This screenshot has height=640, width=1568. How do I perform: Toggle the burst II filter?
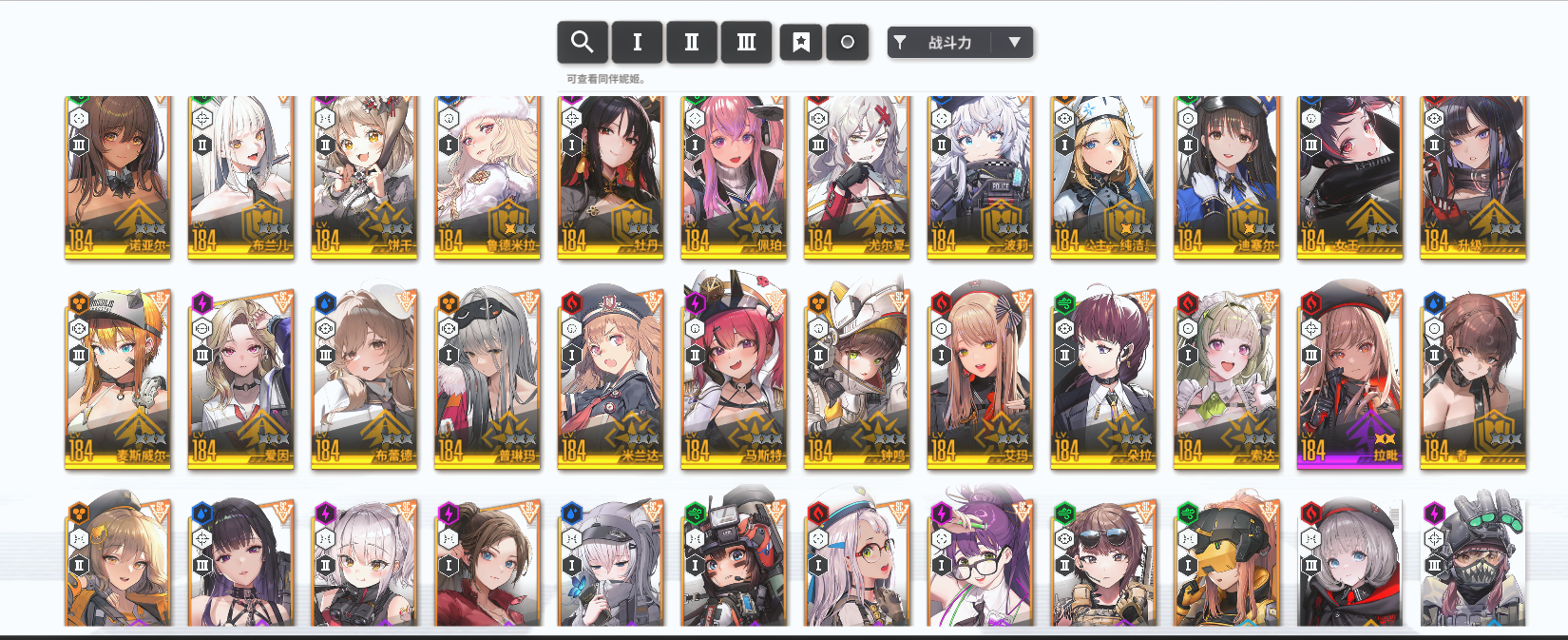(x=692, y=42)
